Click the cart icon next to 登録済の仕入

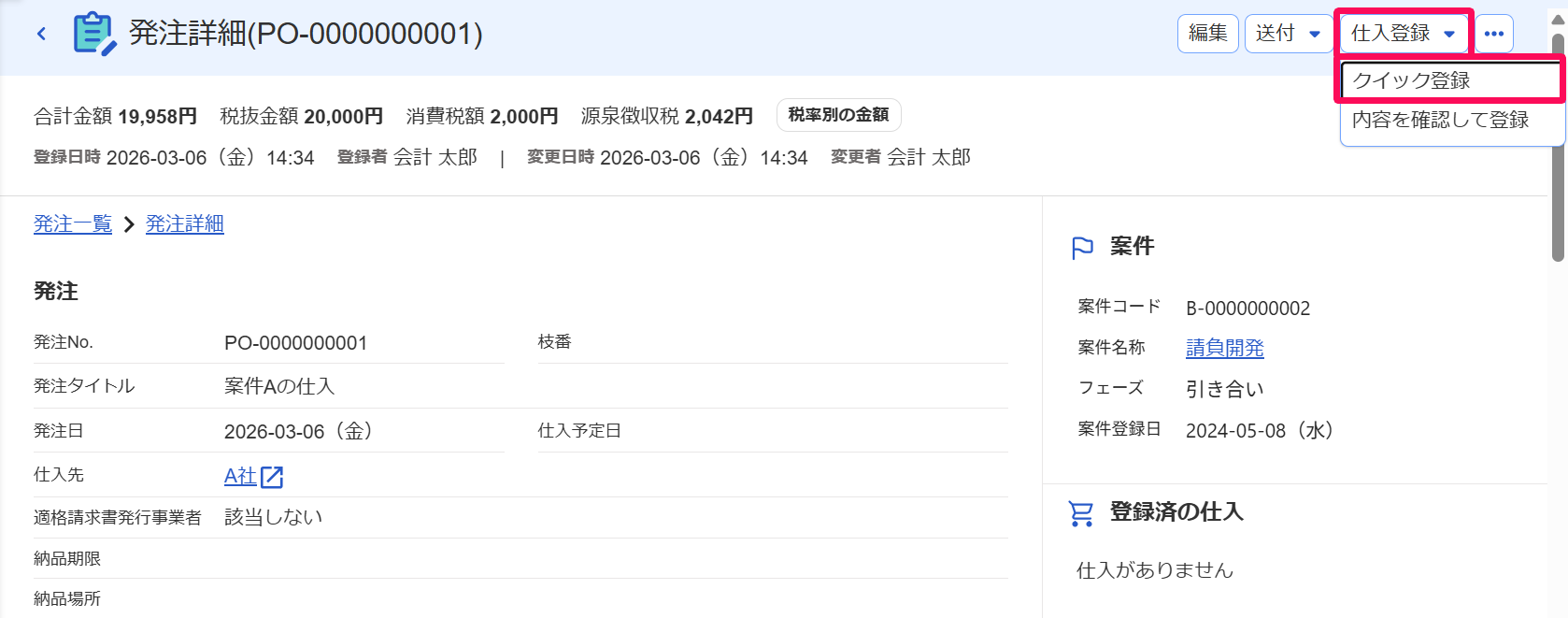(x=1081, y=513)
